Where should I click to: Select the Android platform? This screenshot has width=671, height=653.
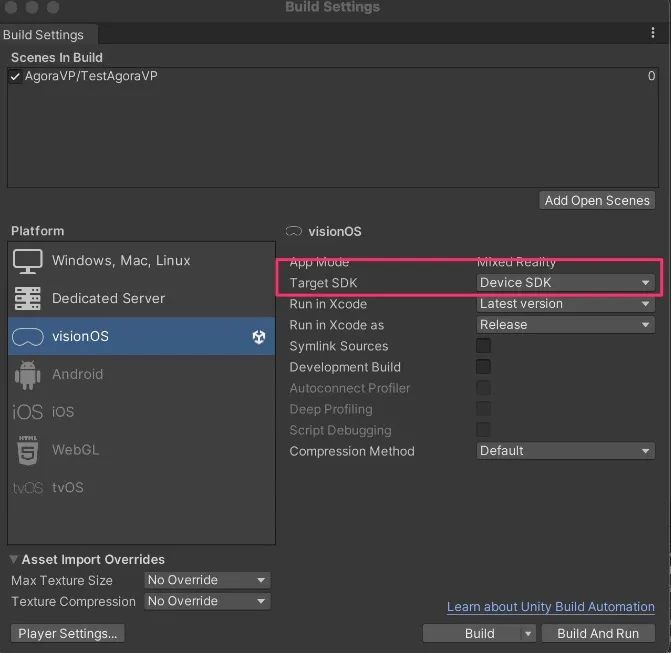point(141,374)
